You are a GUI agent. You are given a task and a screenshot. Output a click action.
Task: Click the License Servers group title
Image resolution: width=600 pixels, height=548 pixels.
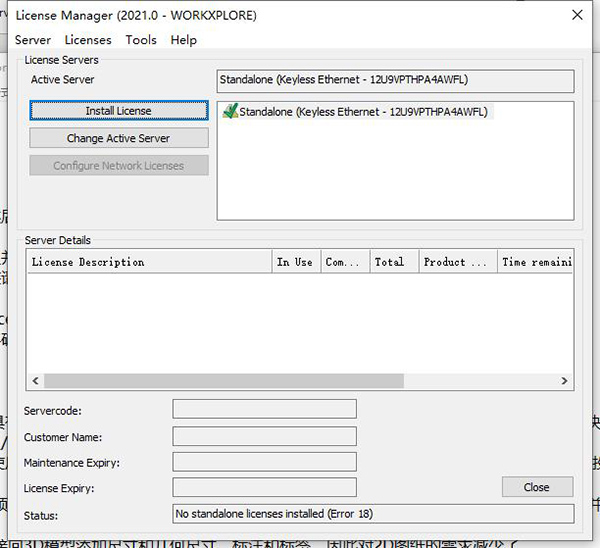[61, 60]
